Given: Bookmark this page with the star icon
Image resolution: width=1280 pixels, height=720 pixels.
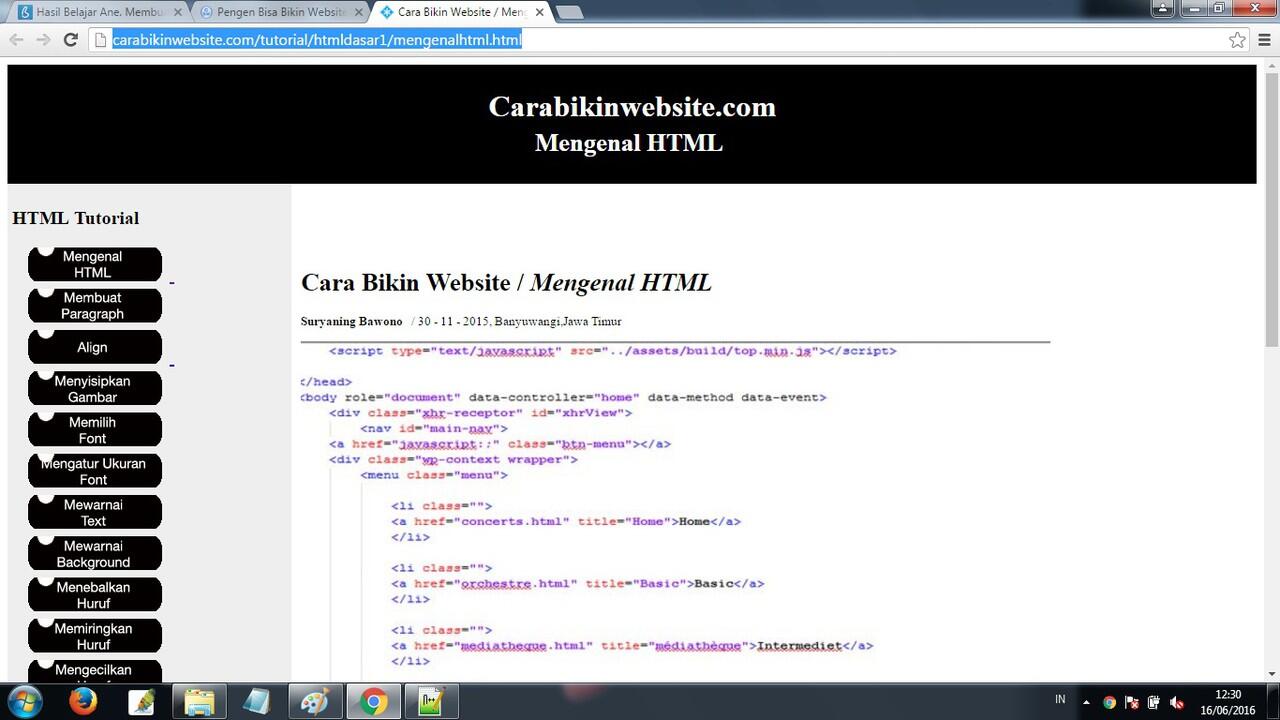Looking at the screenshot, I should point(1237,40).
